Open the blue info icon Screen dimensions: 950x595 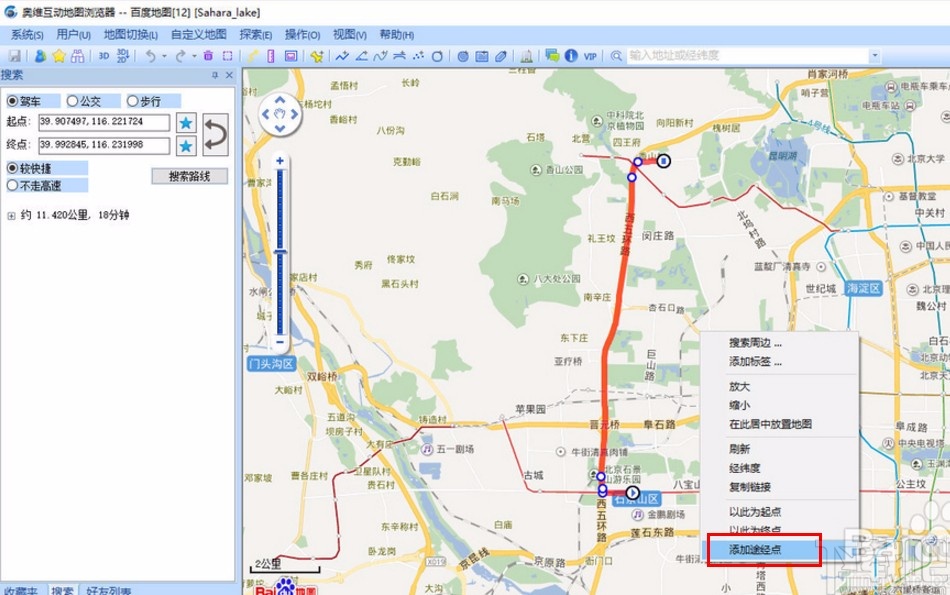point(571,56)
